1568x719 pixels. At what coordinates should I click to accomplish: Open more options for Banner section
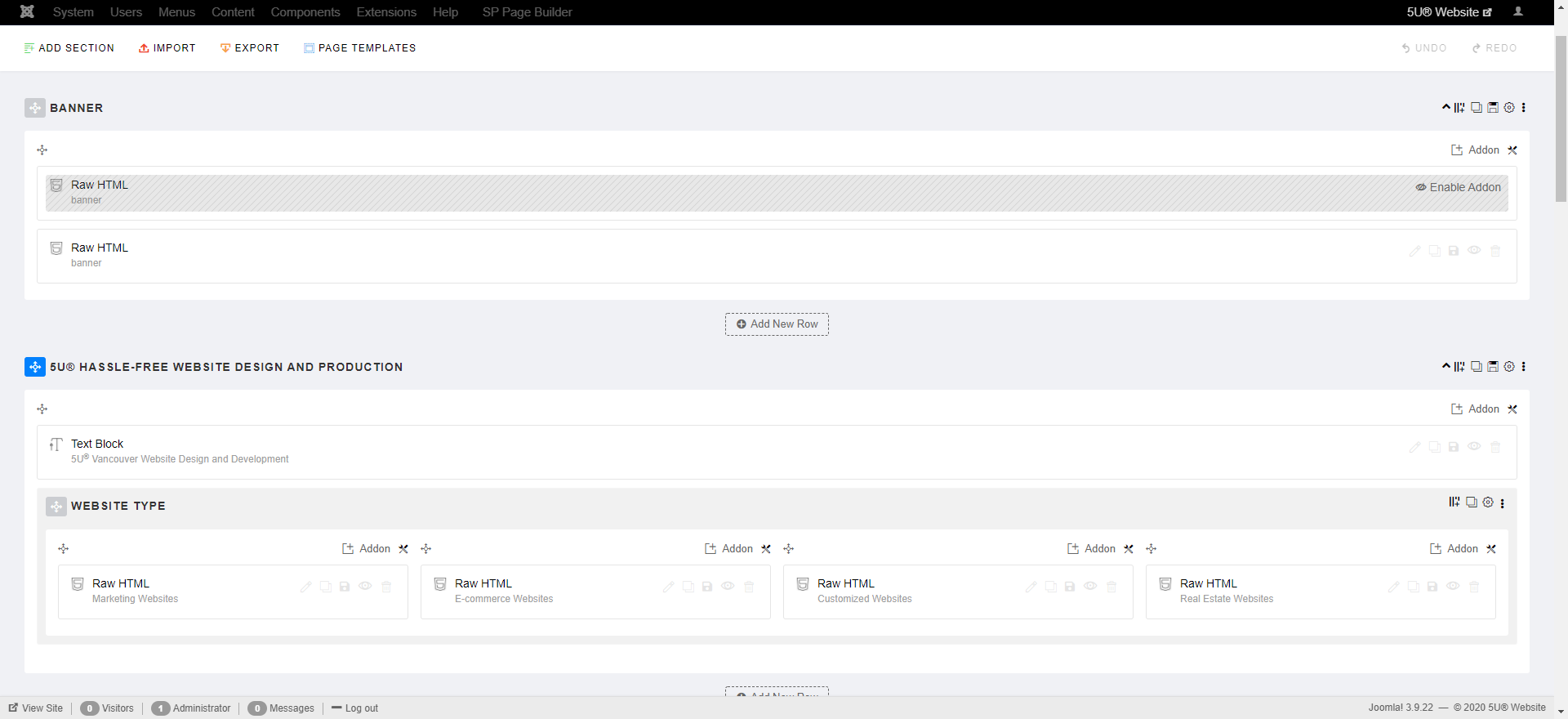tap(1523, 107)
